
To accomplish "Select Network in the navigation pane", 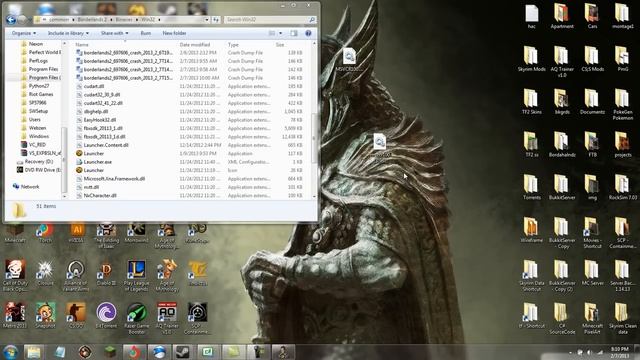I will pos(30,187).
